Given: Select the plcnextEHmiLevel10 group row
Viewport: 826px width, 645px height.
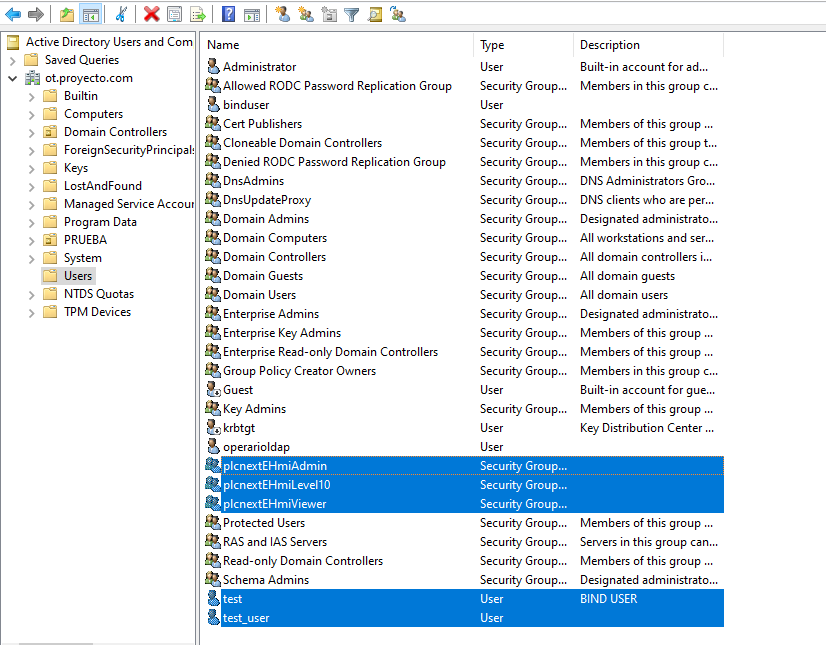Looking at the screenshot, I should [x=464, y=485].
